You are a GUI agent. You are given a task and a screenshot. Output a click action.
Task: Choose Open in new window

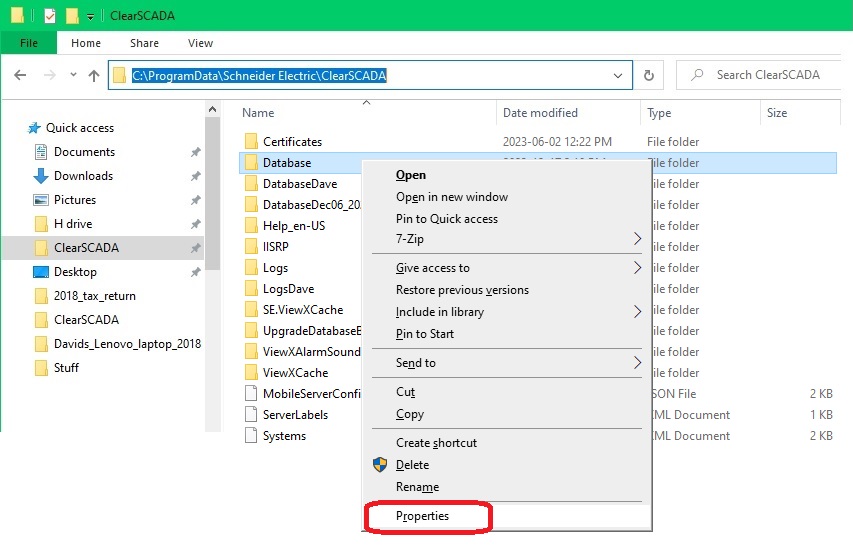click(x=452, y=197)
